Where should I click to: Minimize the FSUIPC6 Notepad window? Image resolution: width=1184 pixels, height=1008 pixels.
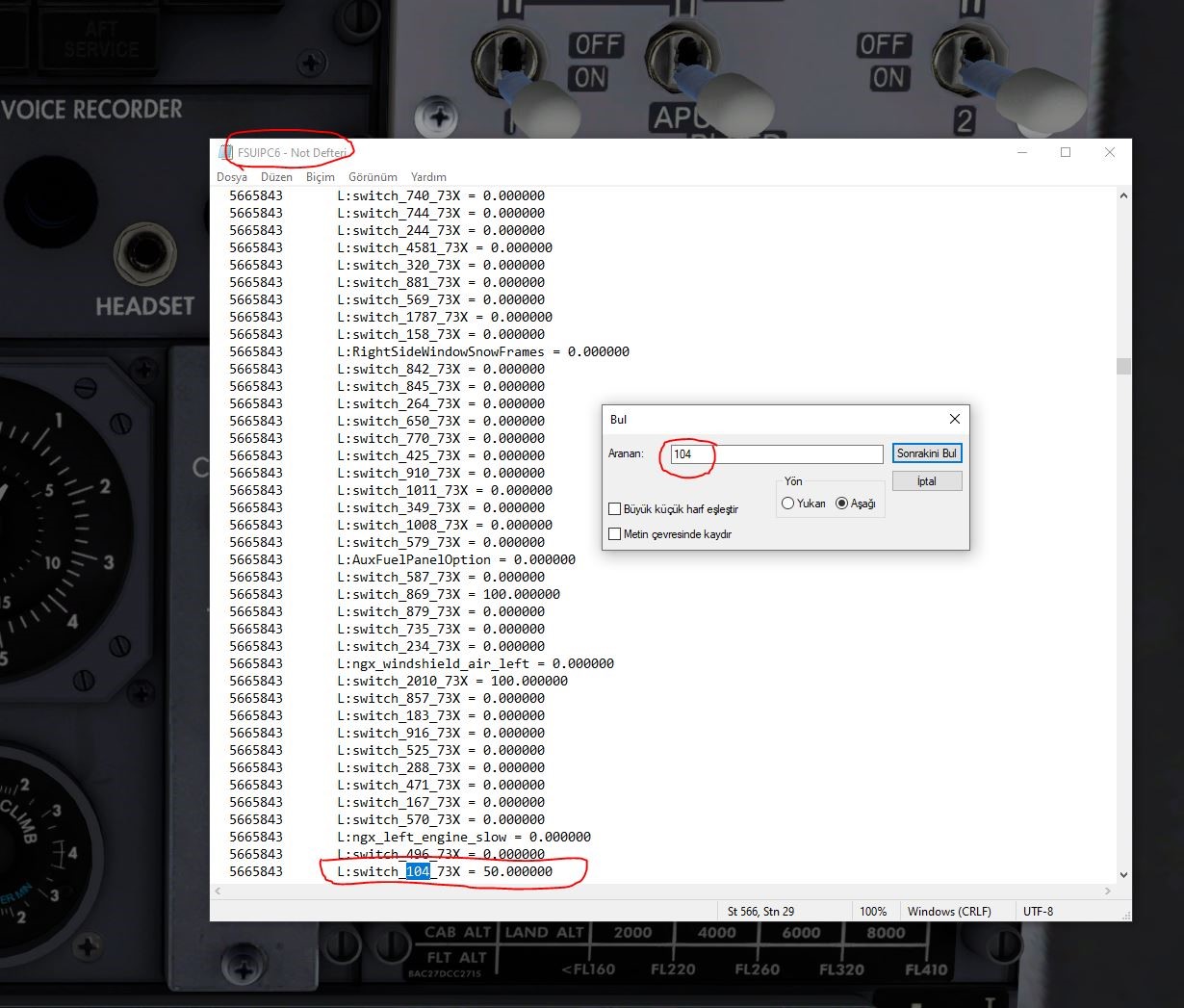(x=1022, y=152)
